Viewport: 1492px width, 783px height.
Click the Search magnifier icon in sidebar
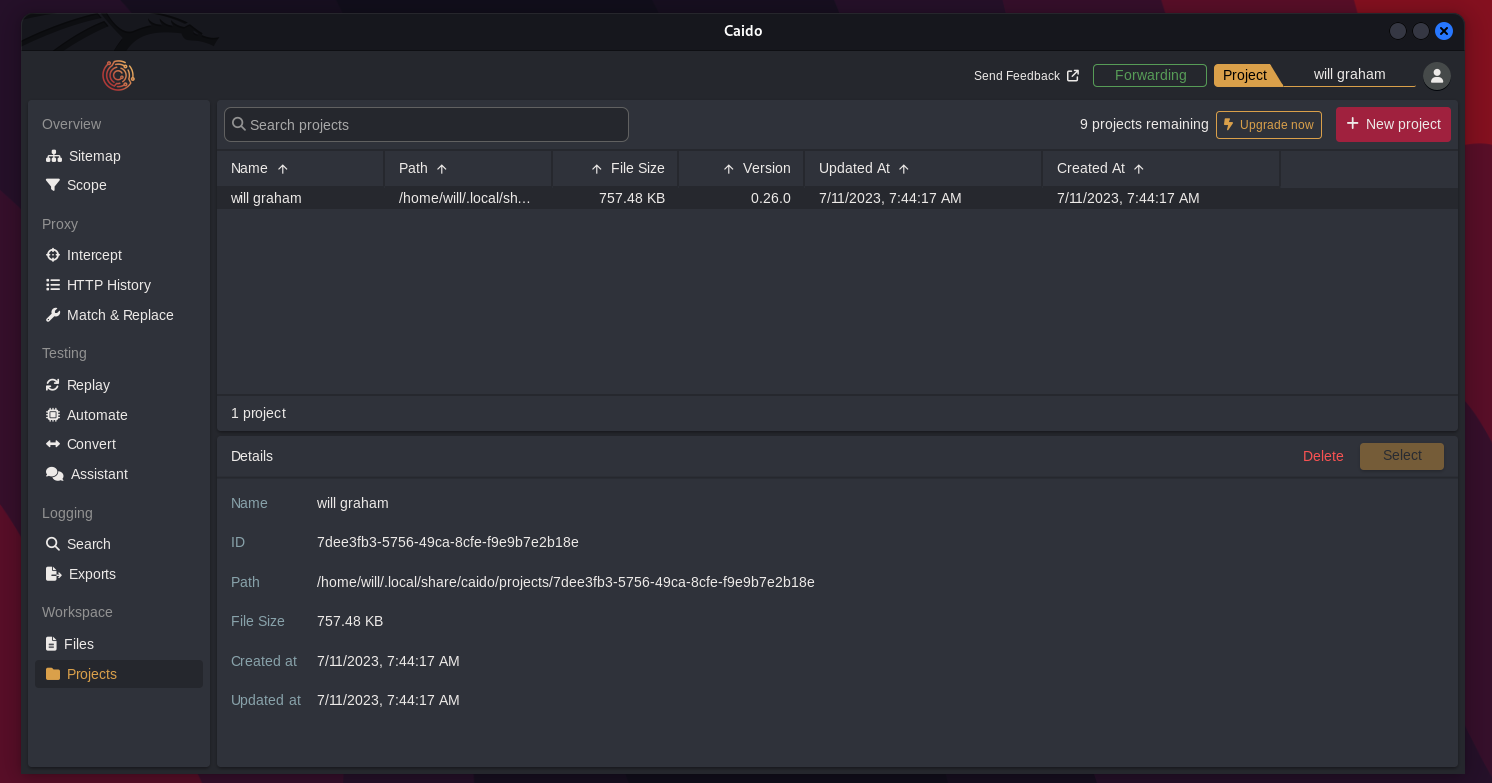(53, 544)
